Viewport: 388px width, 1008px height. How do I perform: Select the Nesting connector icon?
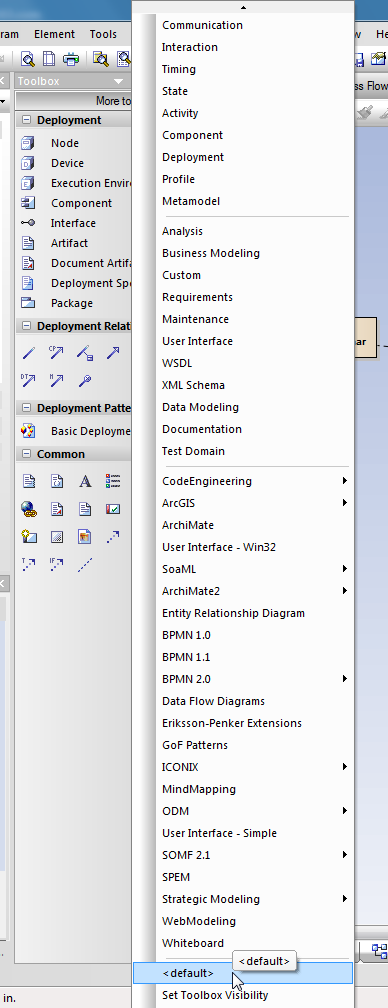[x=85, y=381]
